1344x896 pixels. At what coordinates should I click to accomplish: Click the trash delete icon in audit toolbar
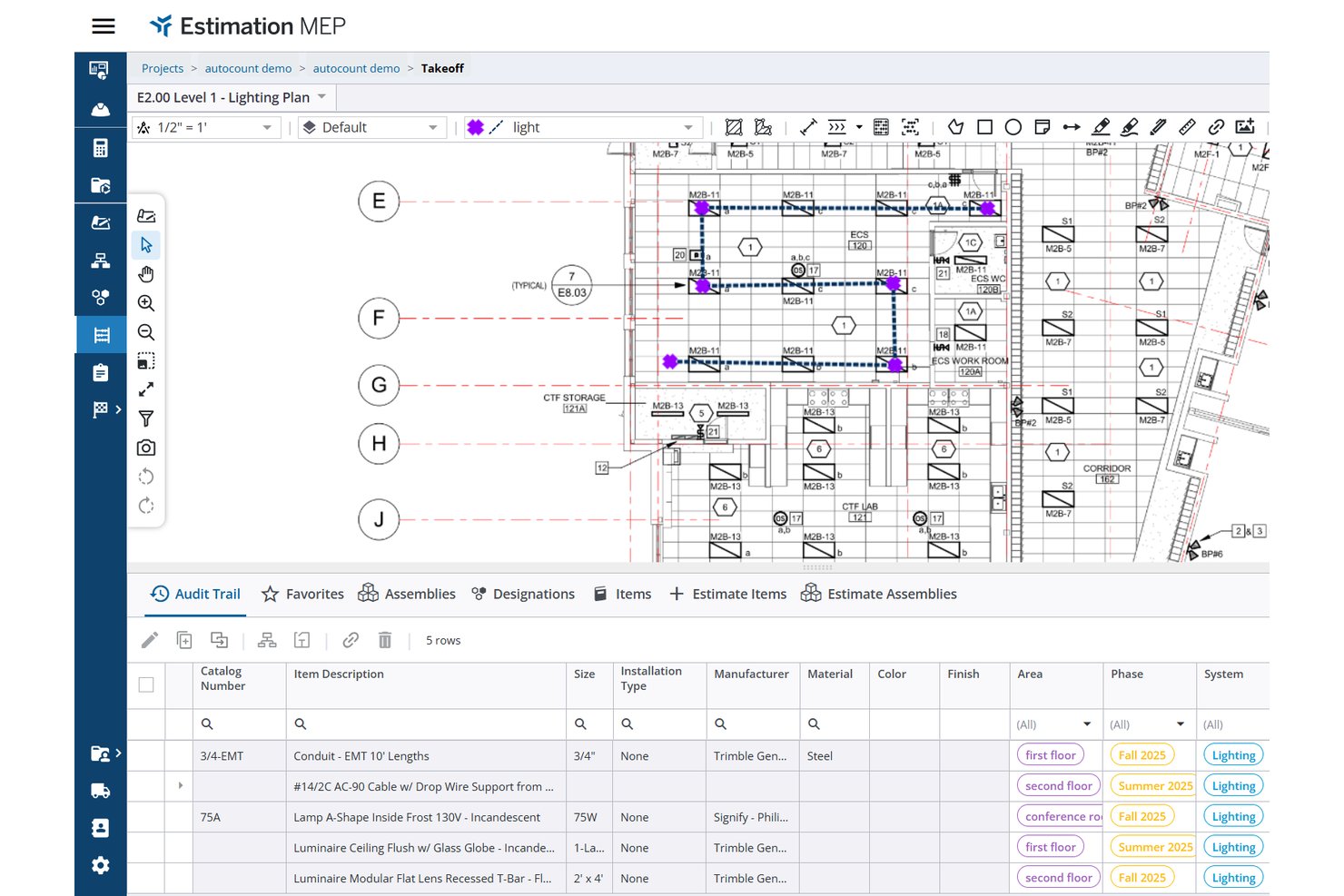(385, 640)
